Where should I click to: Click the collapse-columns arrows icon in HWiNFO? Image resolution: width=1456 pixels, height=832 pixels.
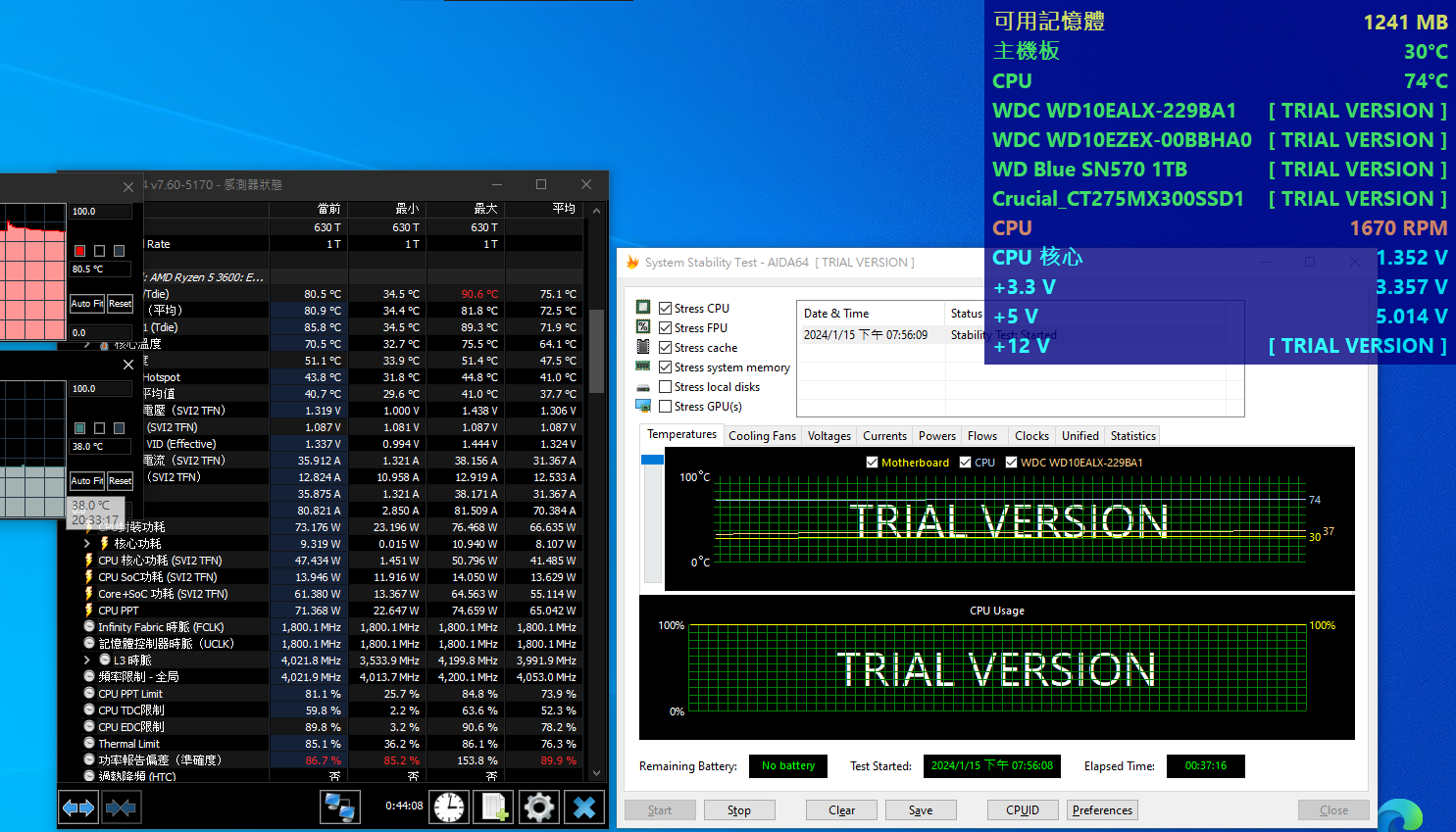click(121, 808)
